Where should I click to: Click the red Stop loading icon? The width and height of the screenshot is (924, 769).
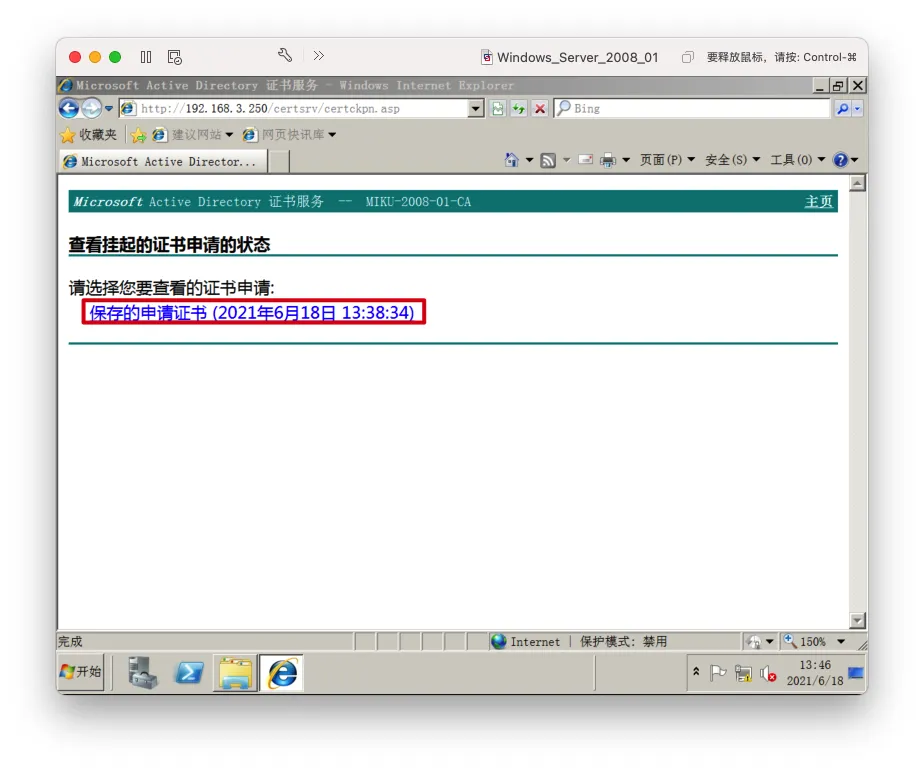[x=540, y=108]
